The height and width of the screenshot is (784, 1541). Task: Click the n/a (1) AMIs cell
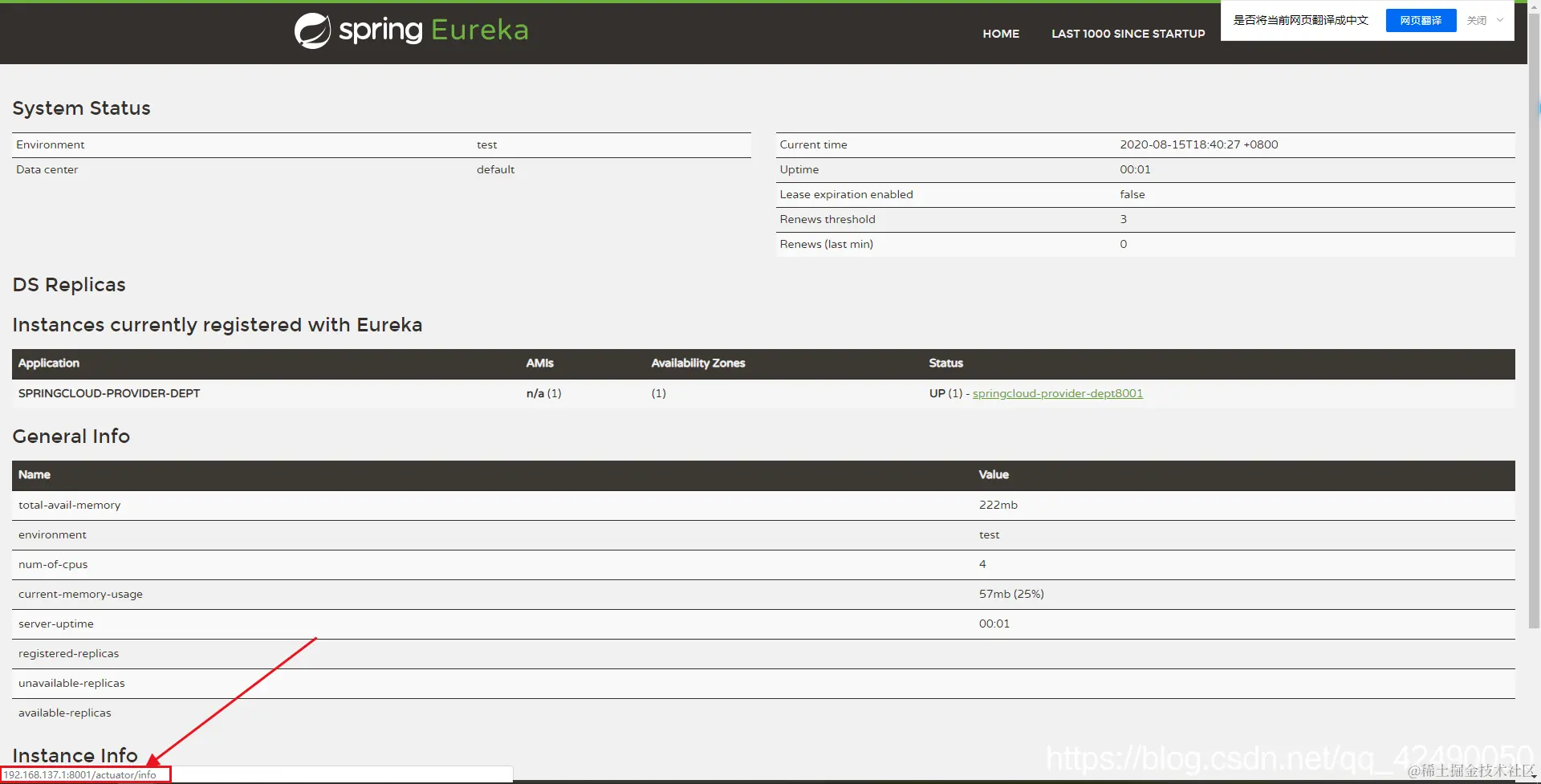tap(543, 393)
